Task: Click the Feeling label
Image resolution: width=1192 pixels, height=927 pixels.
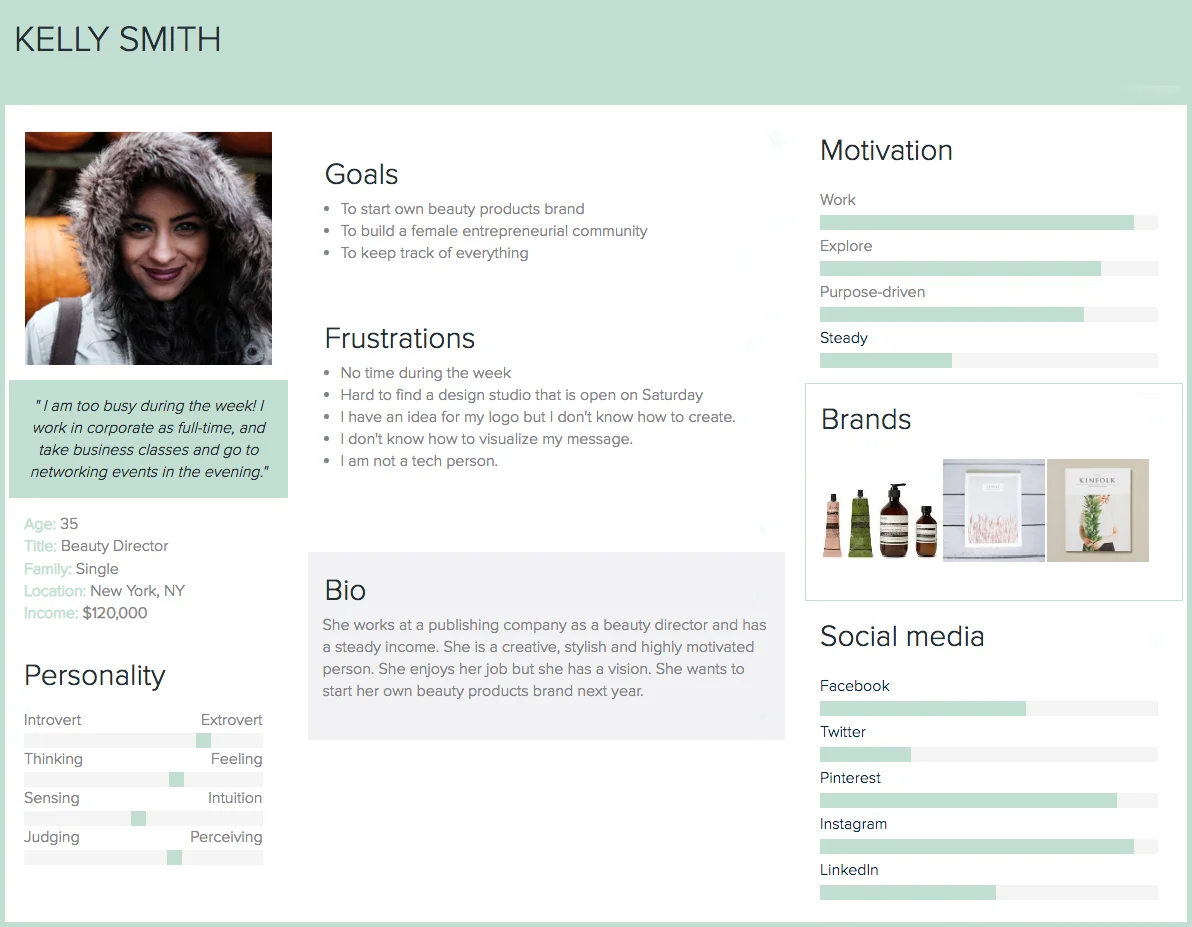Action: point(236,759)
